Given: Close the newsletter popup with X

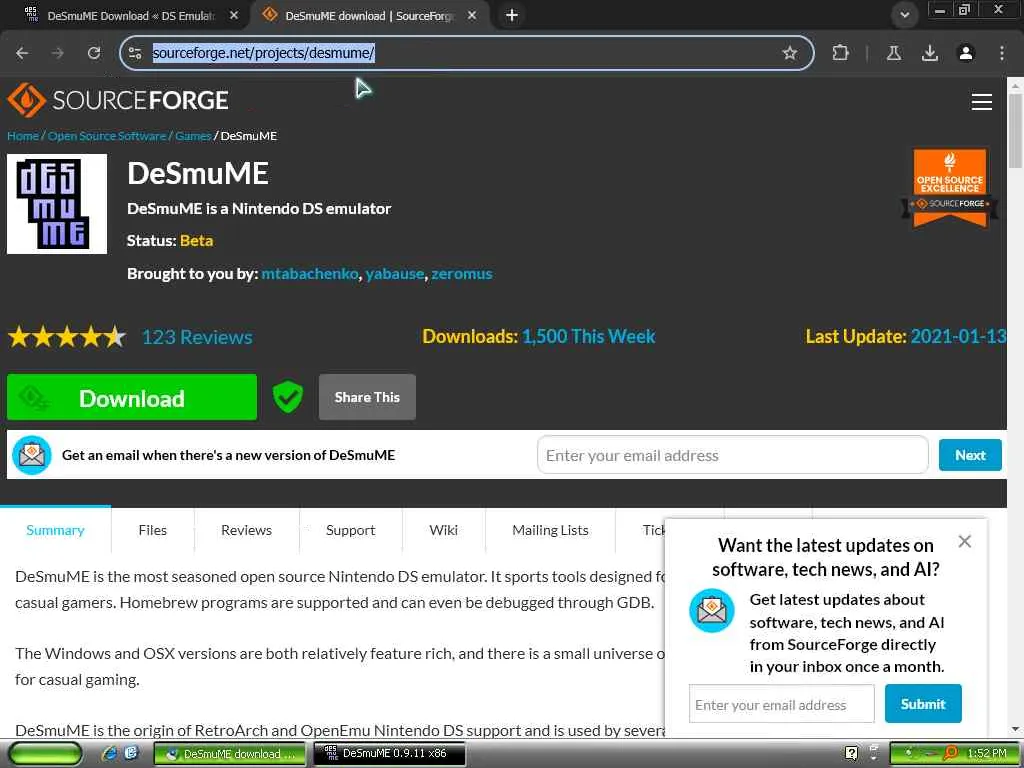Looking at the screenshot, I should (x=965, y=541).
